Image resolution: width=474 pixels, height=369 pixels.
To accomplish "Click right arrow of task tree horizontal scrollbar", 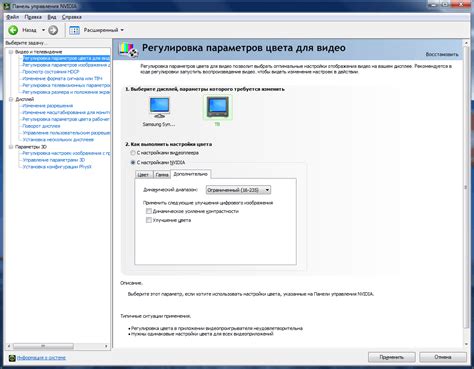I will pos(106,346).
